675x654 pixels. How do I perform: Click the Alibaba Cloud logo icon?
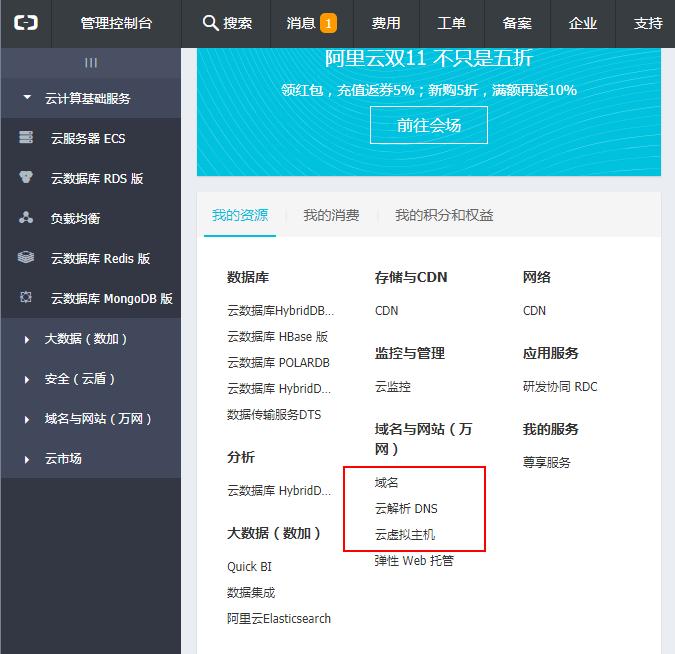[x=26, y=23]
